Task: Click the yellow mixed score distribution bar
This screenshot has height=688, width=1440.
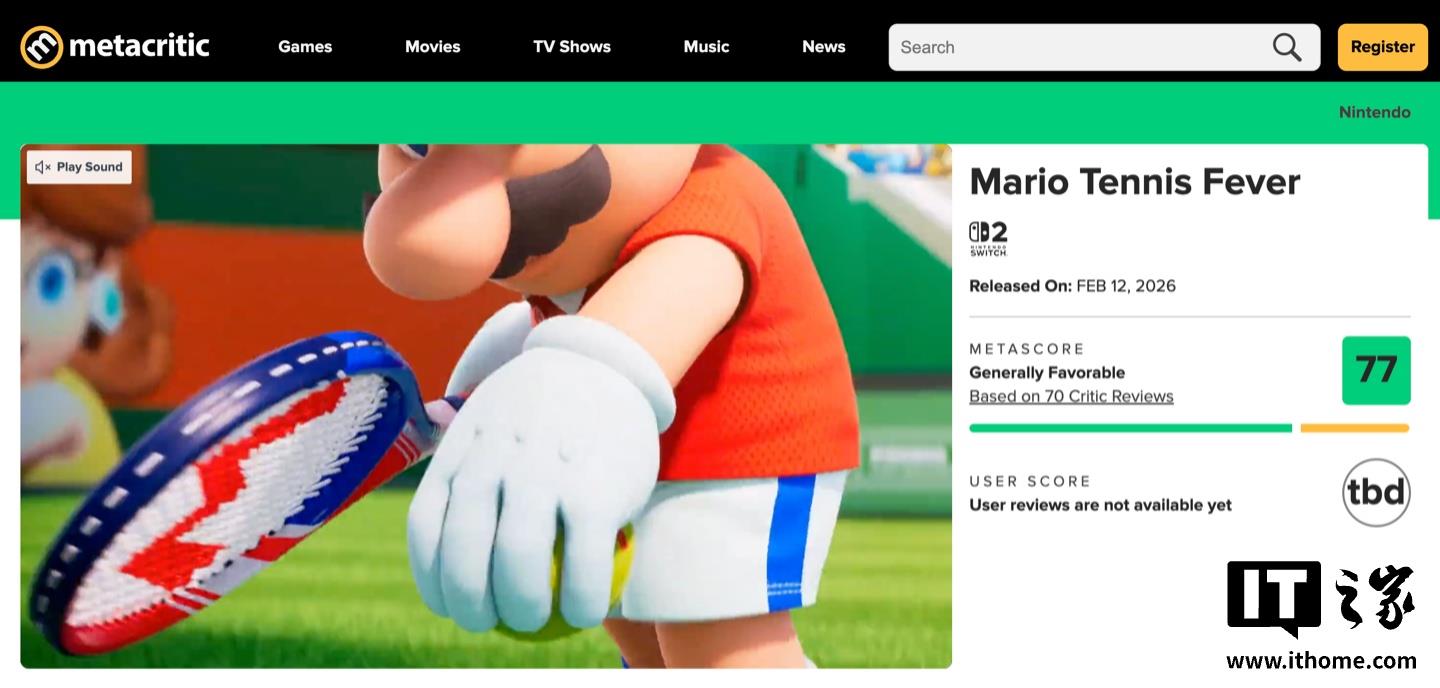Action: pyautogui.click(x=1355, y=428)
